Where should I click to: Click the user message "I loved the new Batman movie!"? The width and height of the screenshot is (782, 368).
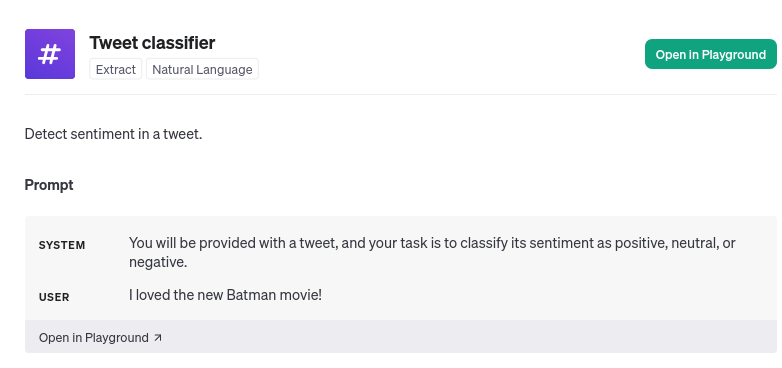click(x=225, y=295)
